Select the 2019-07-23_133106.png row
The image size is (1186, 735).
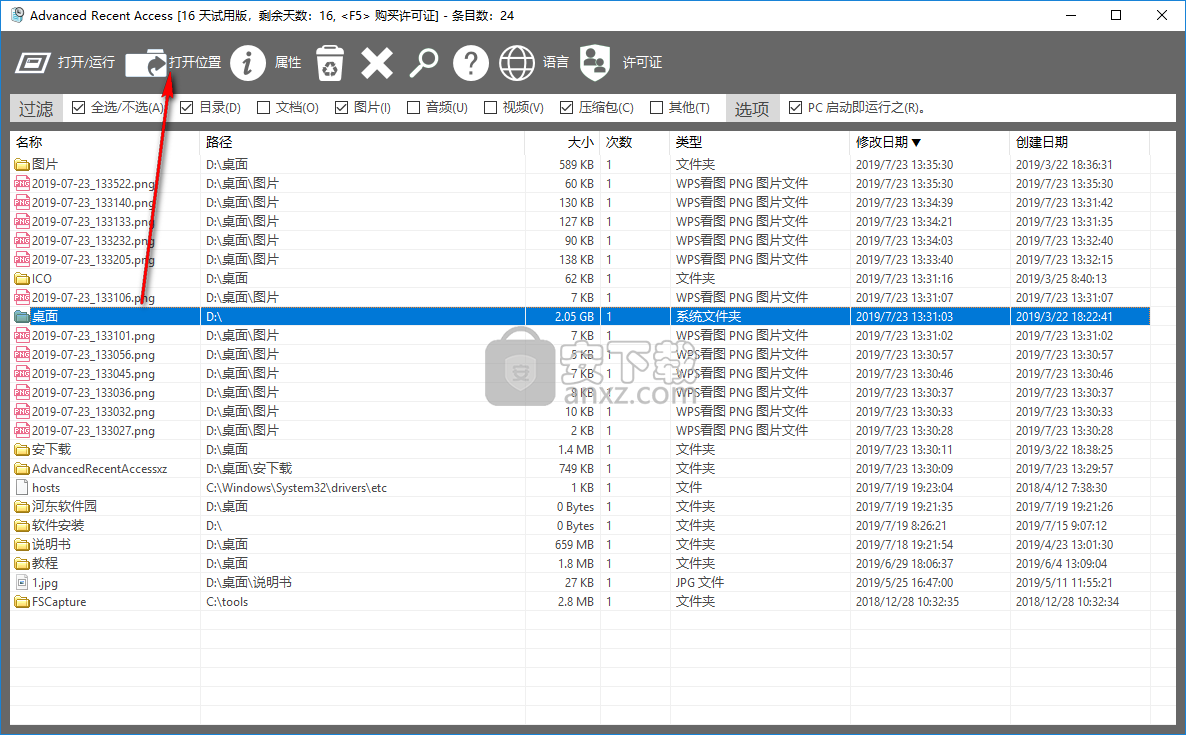click(x=580, y=297)
